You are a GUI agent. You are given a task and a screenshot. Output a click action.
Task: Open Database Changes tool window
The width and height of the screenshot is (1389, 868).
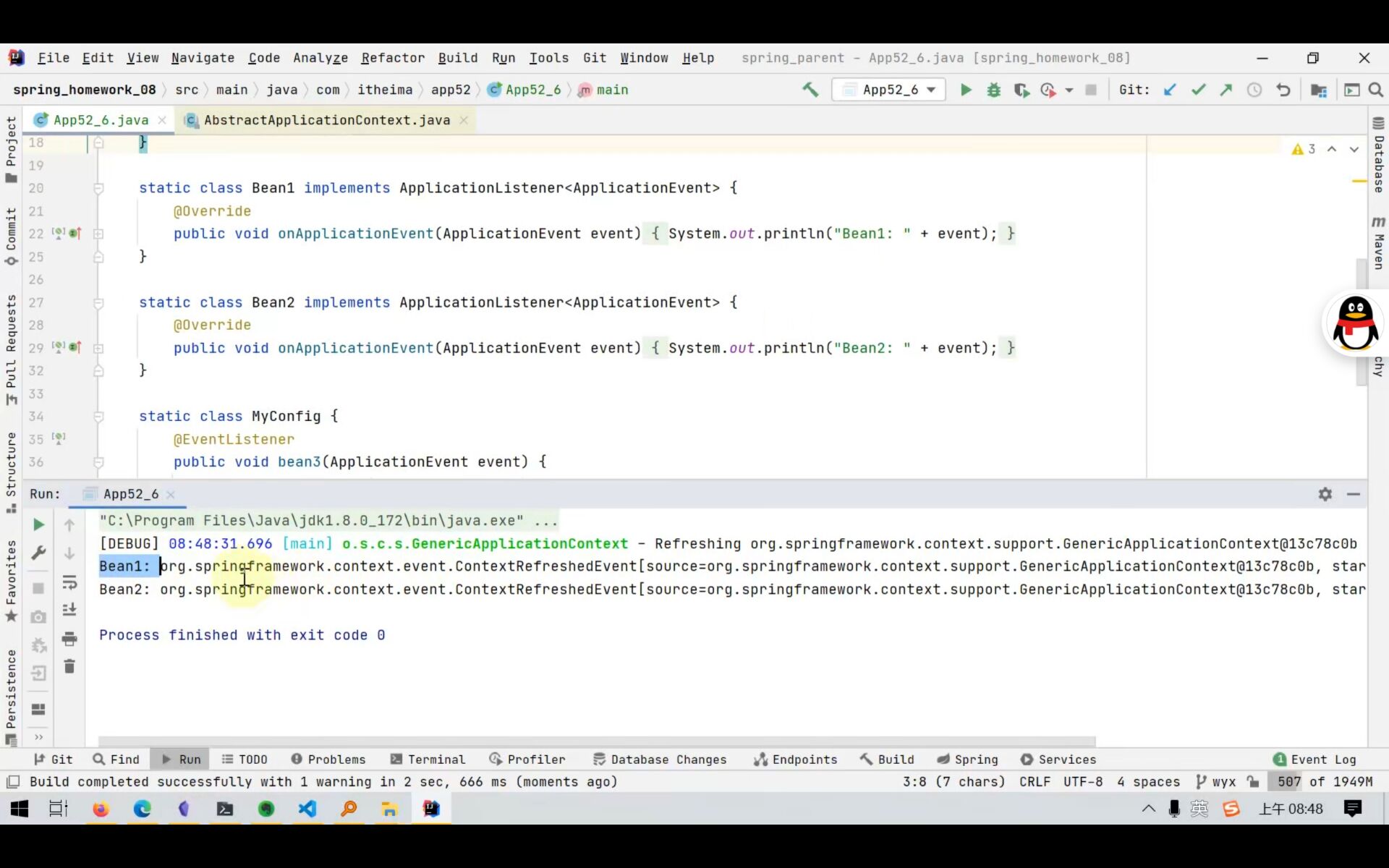pos(660,759)
